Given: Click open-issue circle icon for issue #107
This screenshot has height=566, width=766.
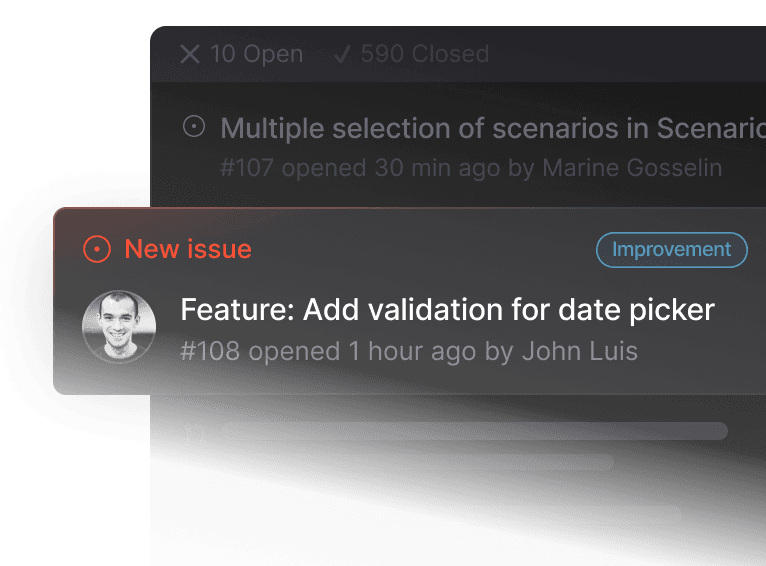Looking at the screenshot, I should 194,127.
